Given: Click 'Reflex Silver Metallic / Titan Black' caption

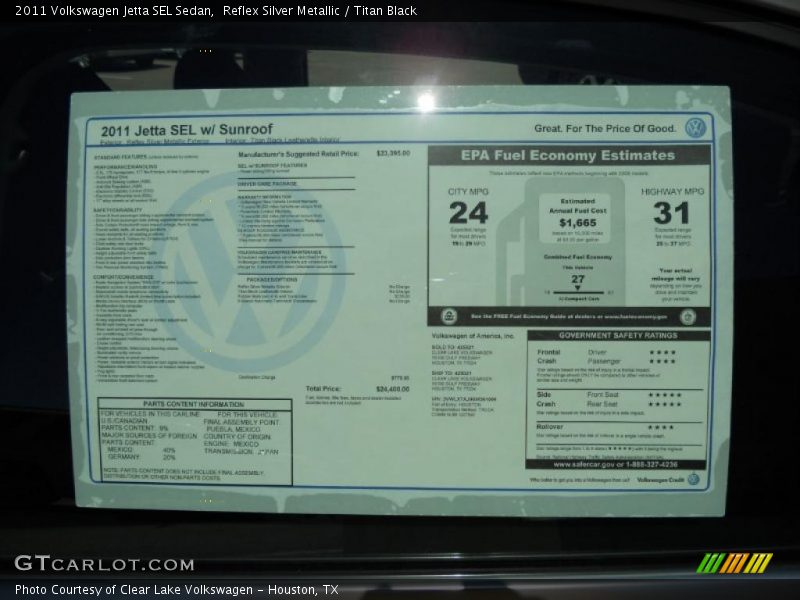Looking at the screenshot, I should coord(319,11).
